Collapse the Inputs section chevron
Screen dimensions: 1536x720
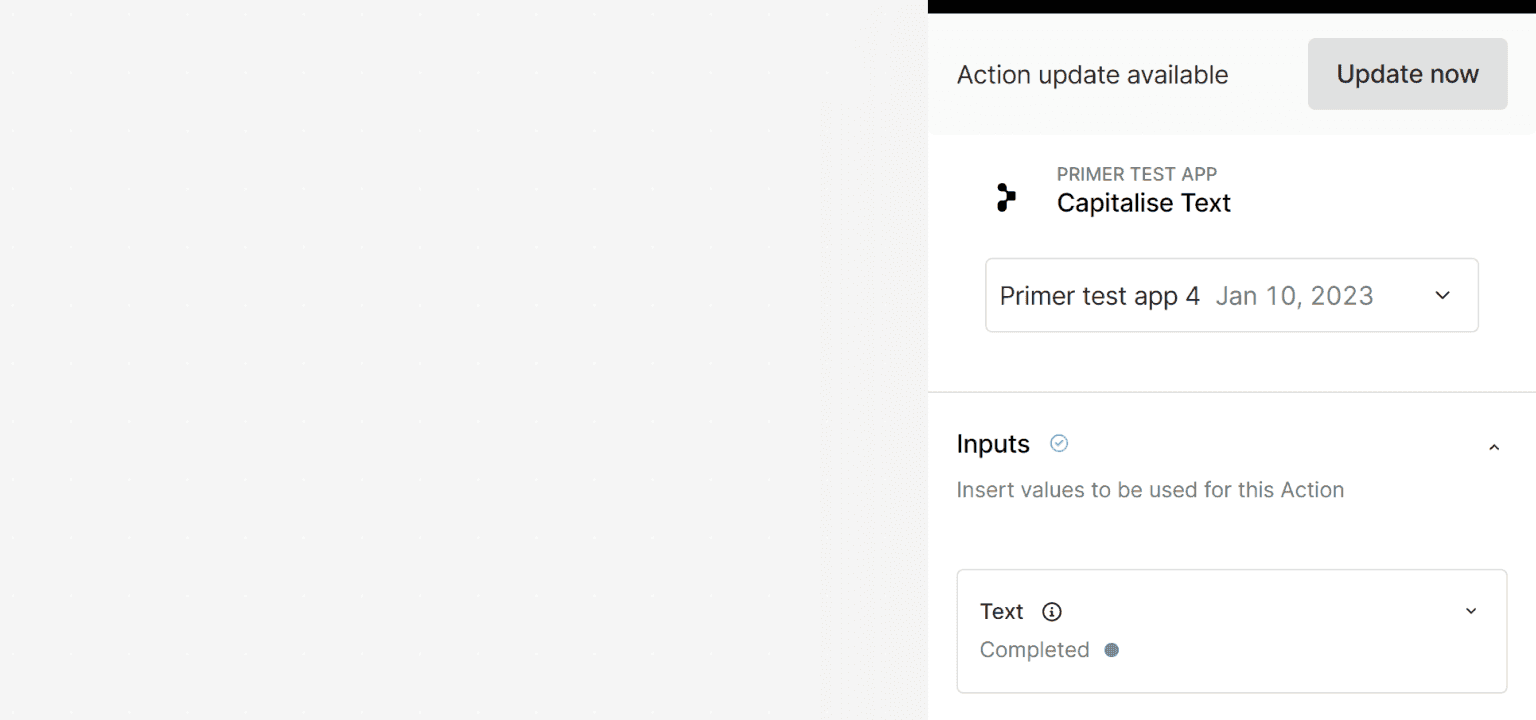click(x=1494, y=447)
